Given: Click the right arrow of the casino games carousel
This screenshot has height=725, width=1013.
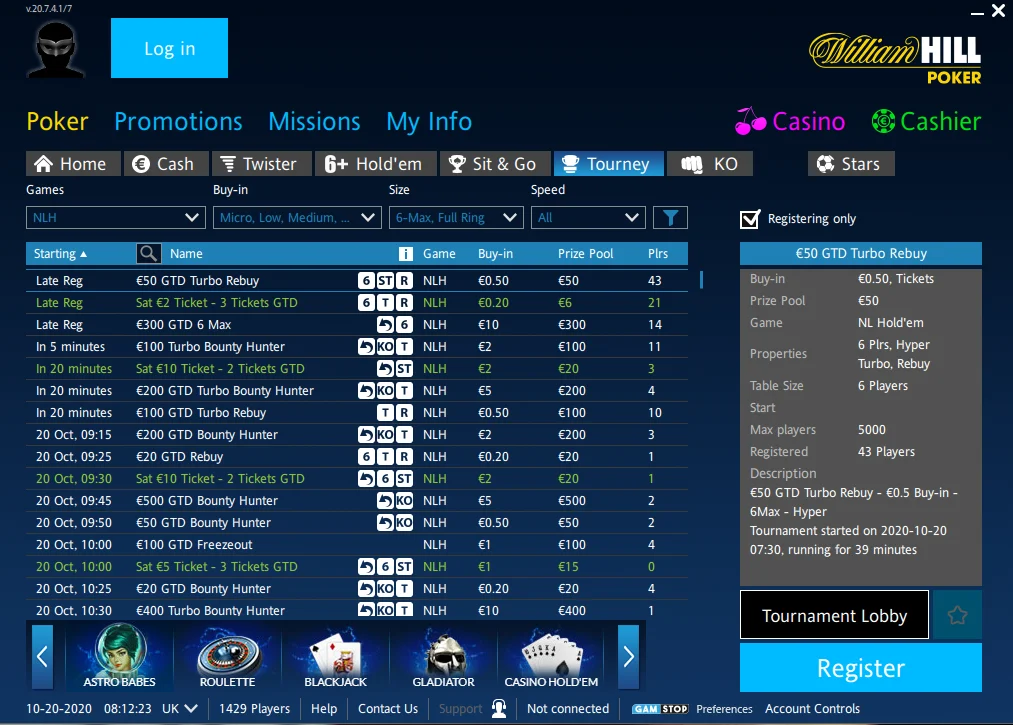Looking at the screenshot, I should point(628,657).
